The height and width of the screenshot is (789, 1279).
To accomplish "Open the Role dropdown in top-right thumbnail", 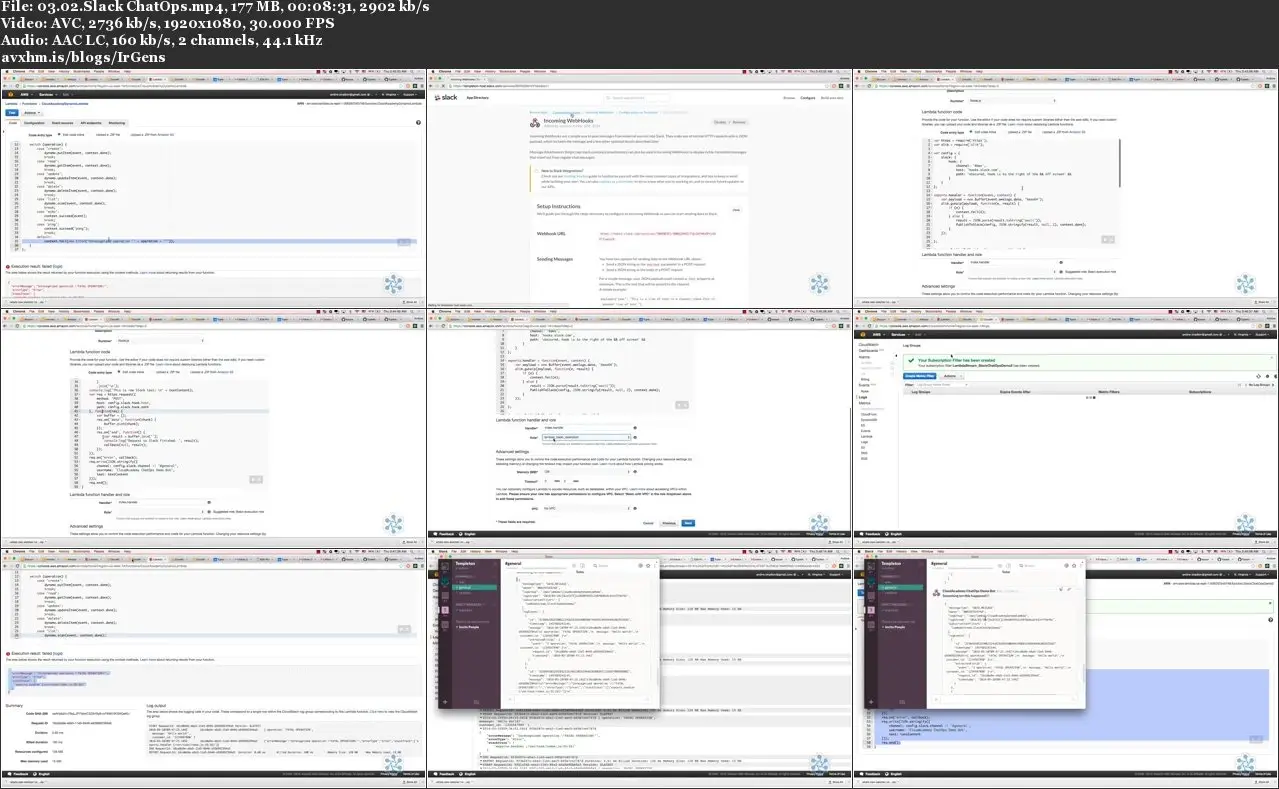I will [1012, 271].
